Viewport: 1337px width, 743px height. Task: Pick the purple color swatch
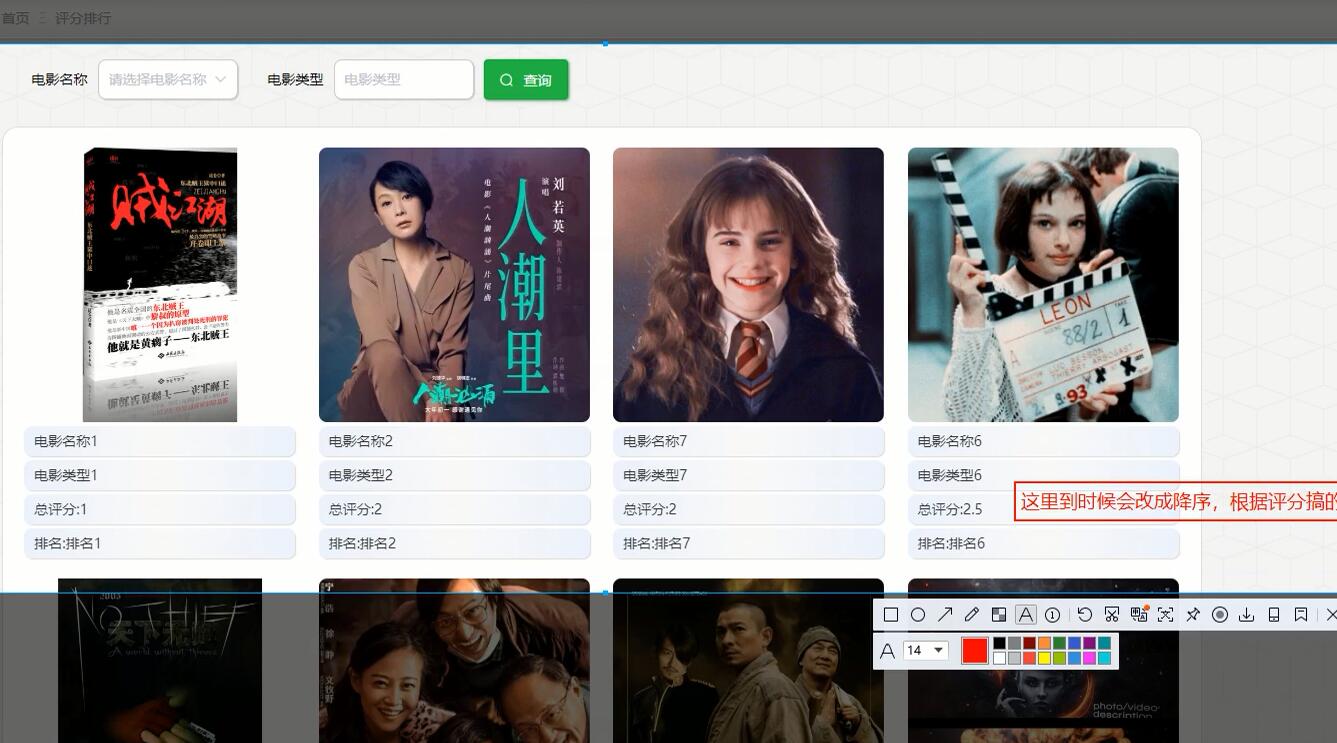tap(1089, 643)
